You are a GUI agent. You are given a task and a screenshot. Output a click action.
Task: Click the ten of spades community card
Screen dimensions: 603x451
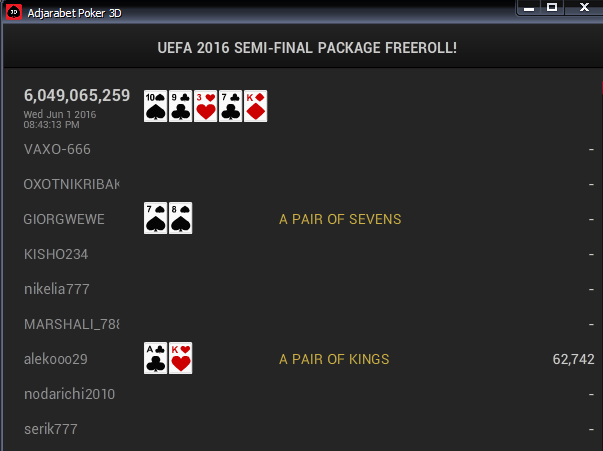pos(155,105)
